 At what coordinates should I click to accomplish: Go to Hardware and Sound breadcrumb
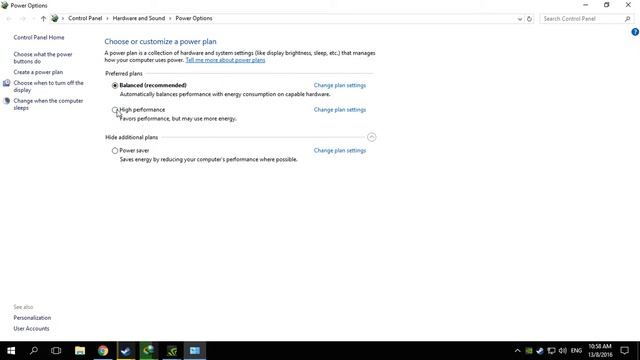coord(139,18)
